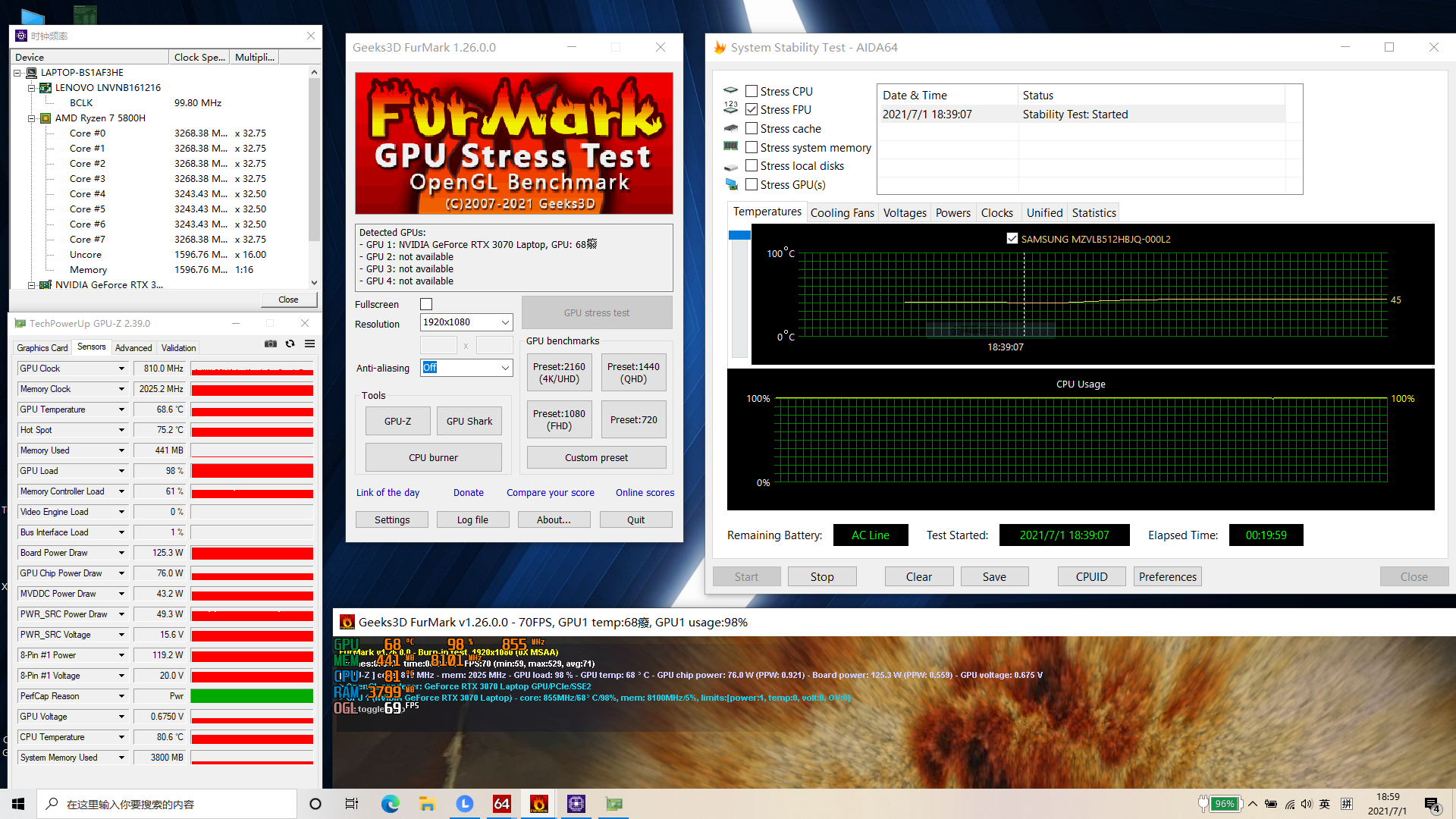Open Memory Clock sensor dropdown
1456x819 pixels.
coord(121,389)
